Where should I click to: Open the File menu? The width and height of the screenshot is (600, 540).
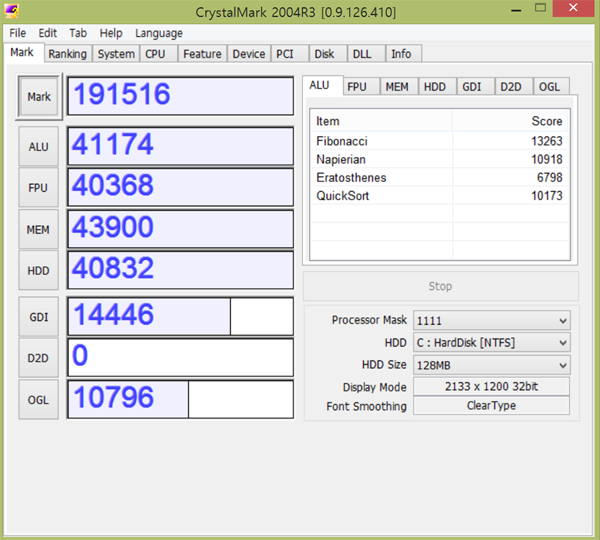[x=18, y=33]
